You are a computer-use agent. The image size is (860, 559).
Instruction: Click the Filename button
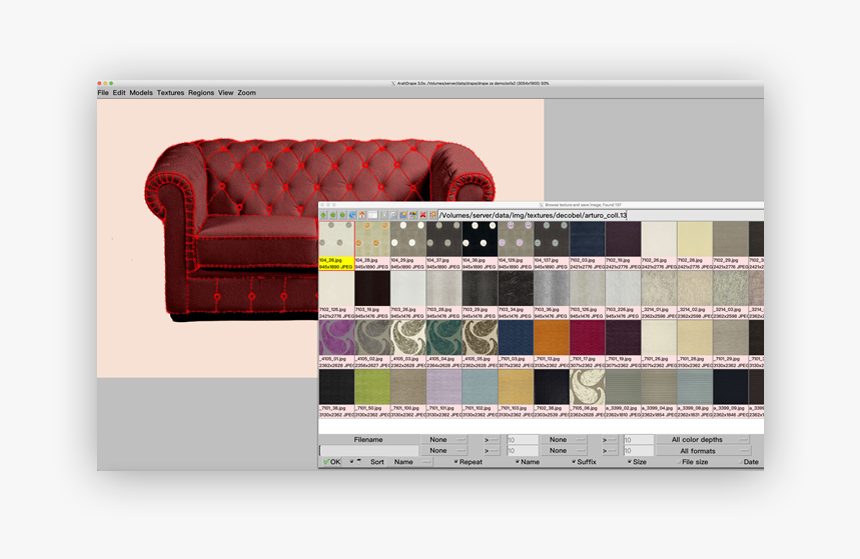369,439
